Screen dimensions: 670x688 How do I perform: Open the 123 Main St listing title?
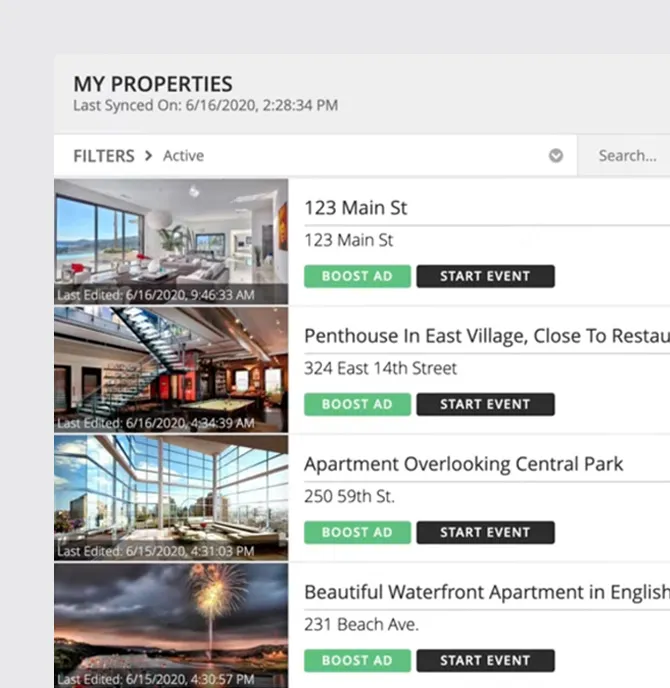tap(355, 208)
